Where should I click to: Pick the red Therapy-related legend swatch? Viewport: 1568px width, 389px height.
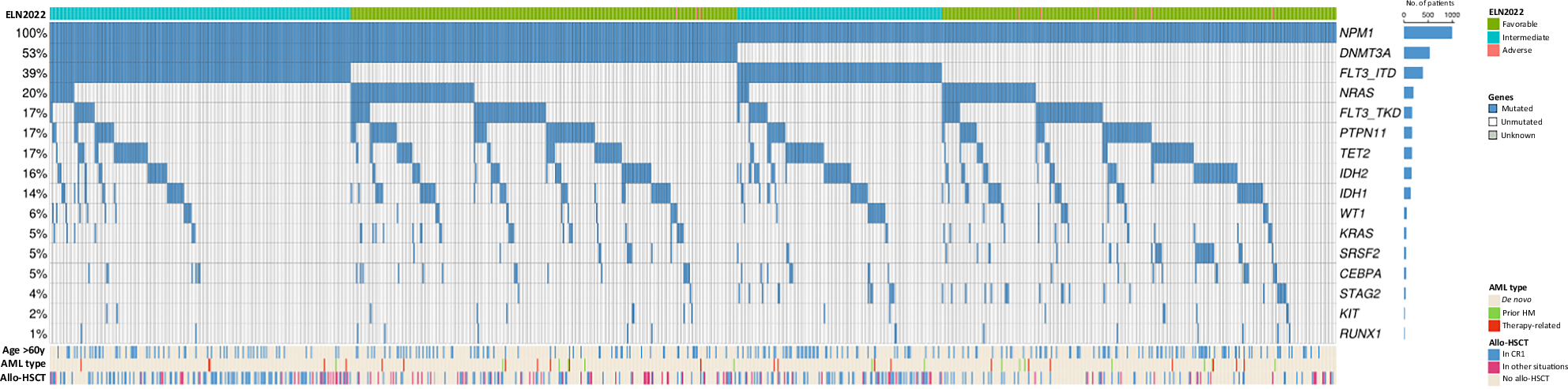[1494, 325]
